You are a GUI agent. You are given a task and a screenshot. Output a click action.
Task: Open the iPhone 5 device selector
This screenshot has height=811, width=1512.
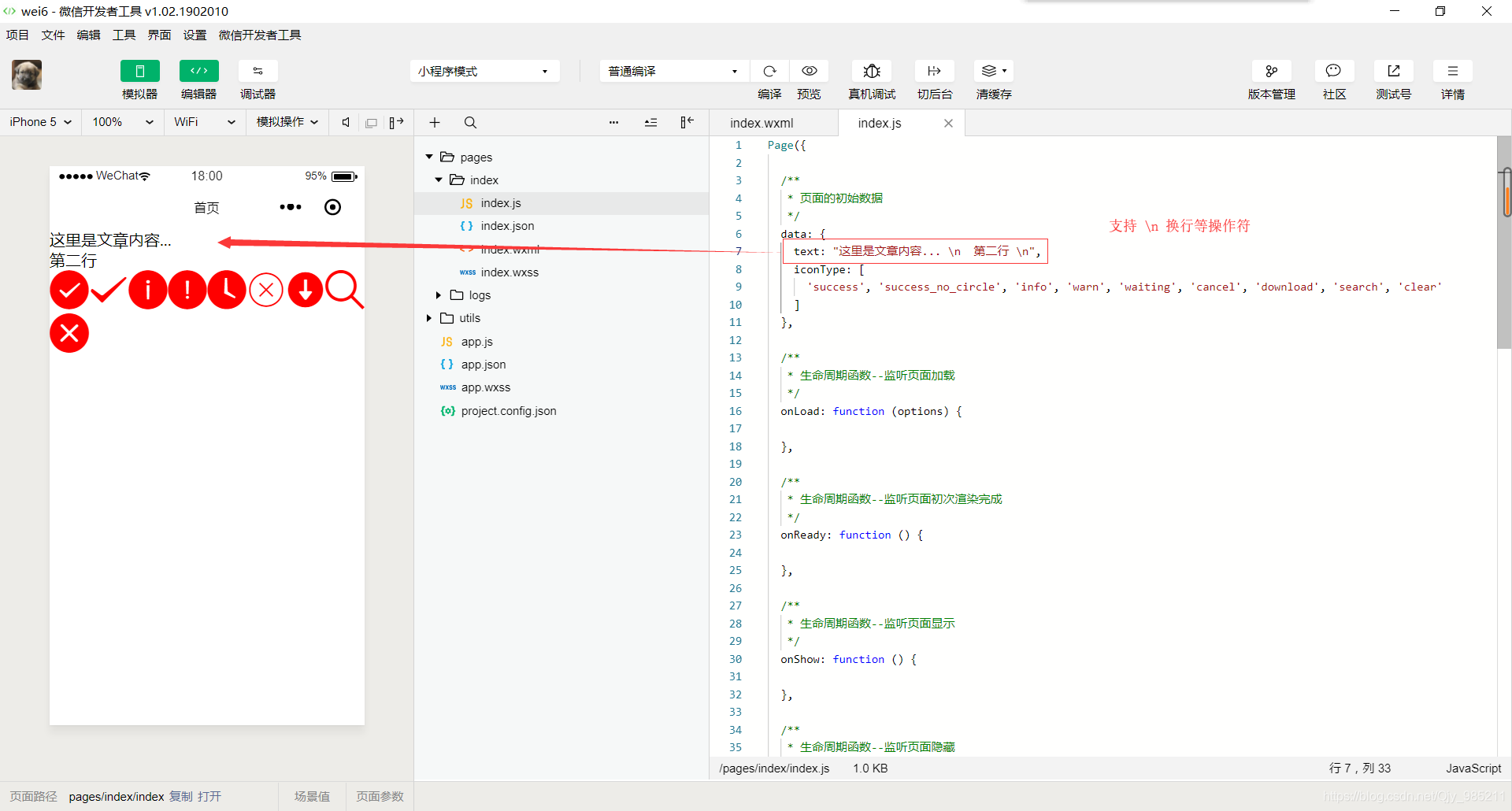(x=39, y=122)
